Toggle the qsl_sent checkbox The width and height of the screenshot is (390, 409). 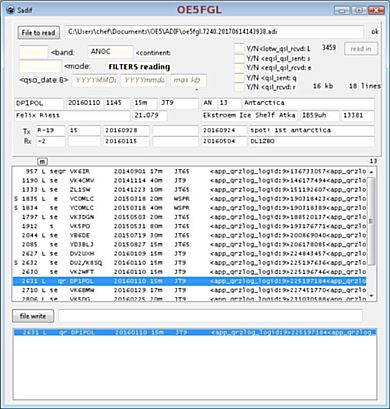(239, 78)
